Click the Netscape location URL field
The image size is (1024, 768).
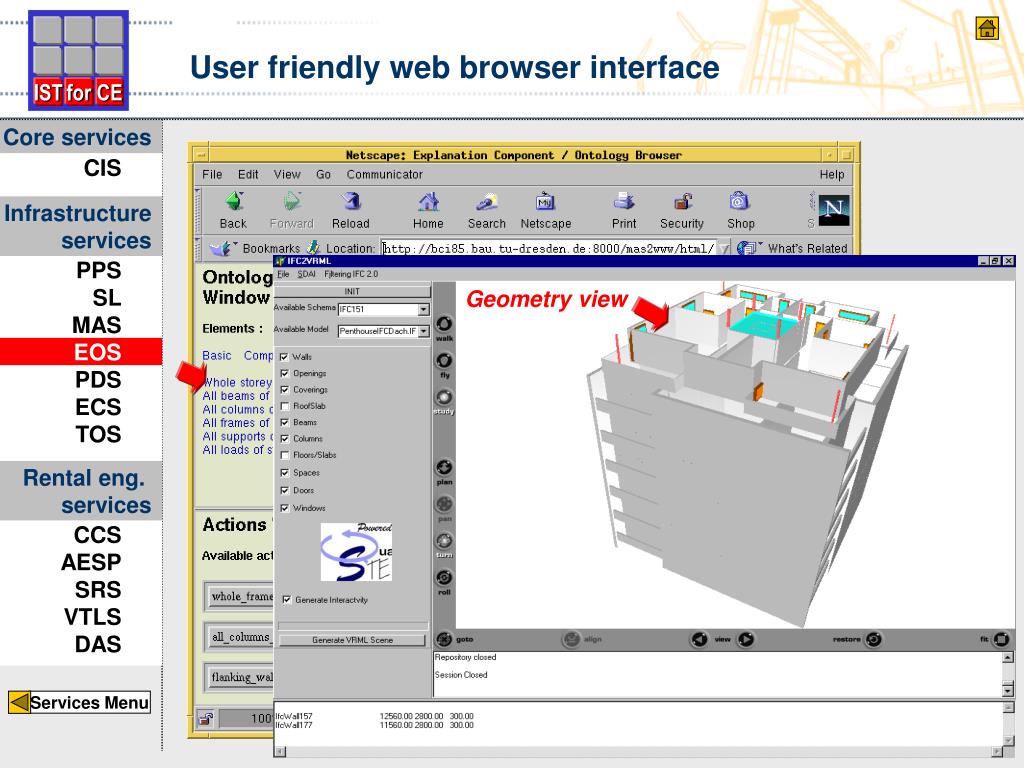point(549,248)
